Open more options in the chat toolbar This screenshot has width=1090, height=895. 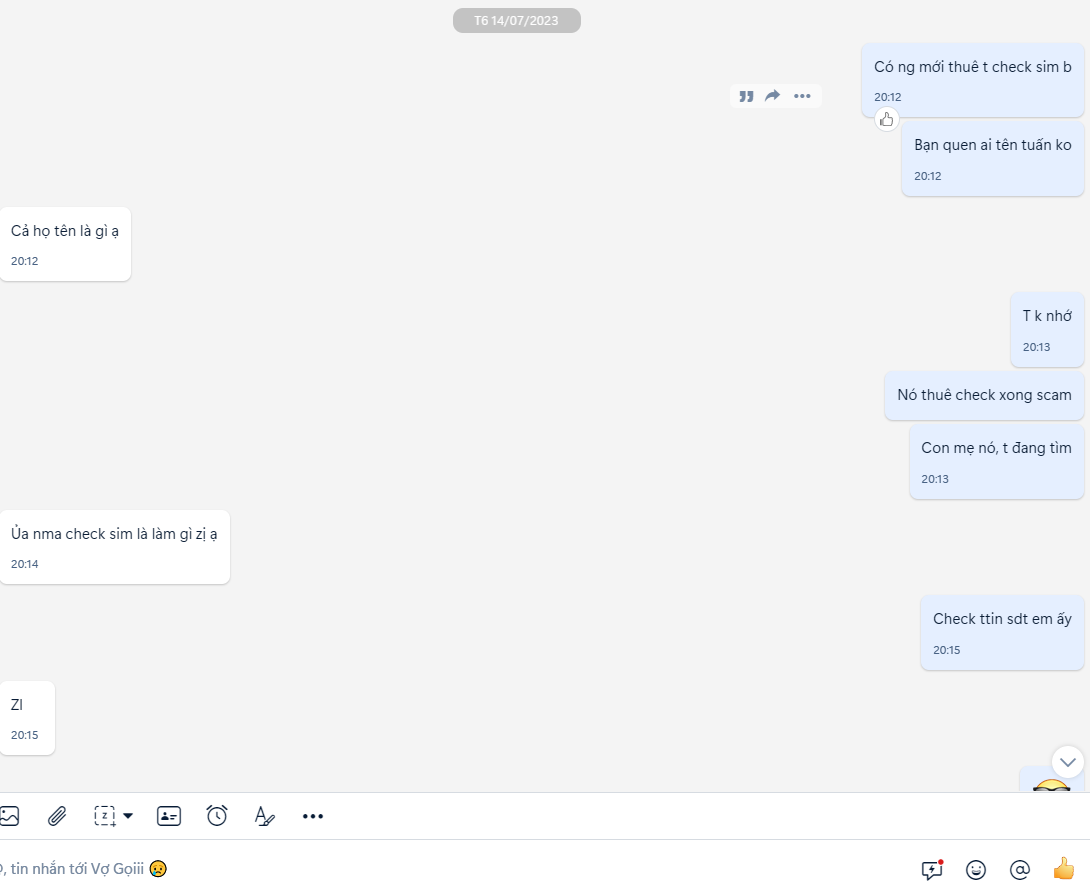pos(313,816)
